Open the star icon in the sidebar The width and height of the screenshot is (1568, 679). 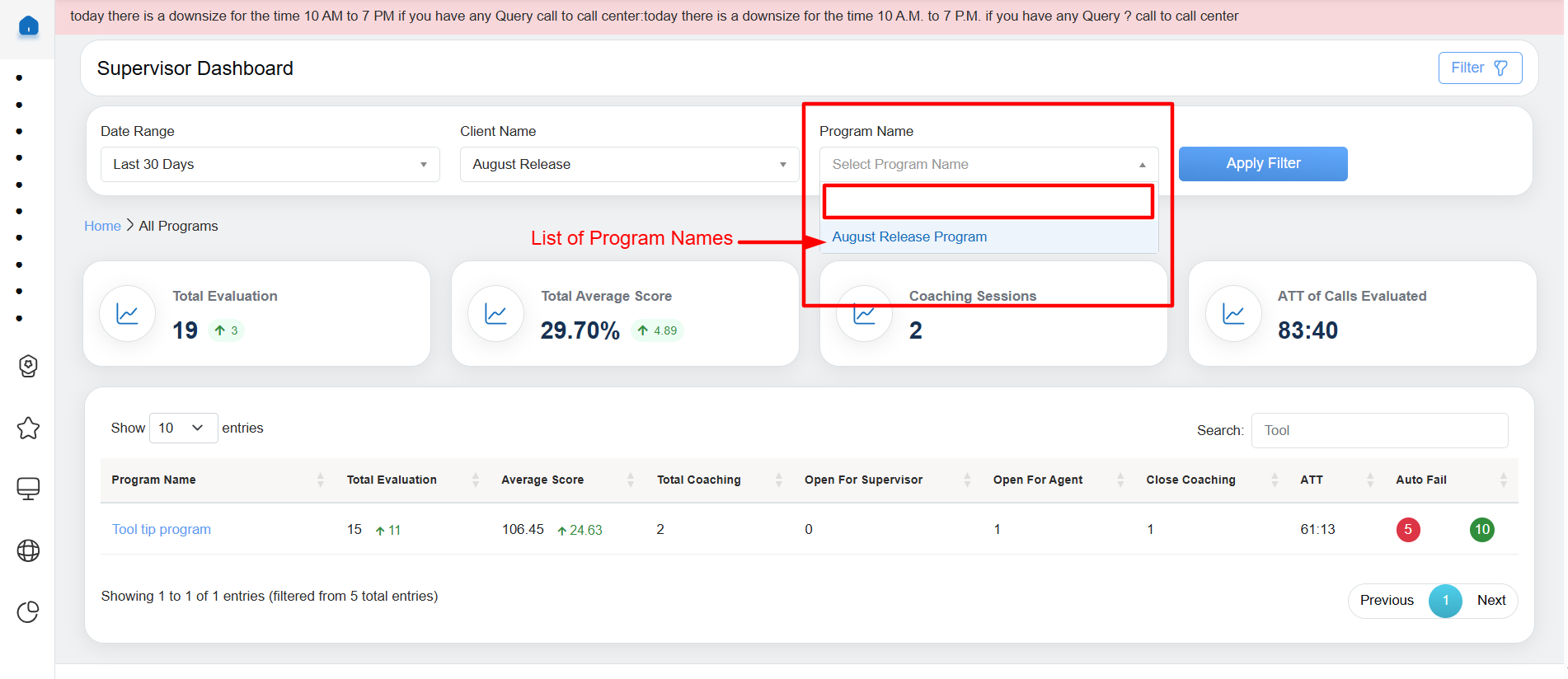[28, 428]
